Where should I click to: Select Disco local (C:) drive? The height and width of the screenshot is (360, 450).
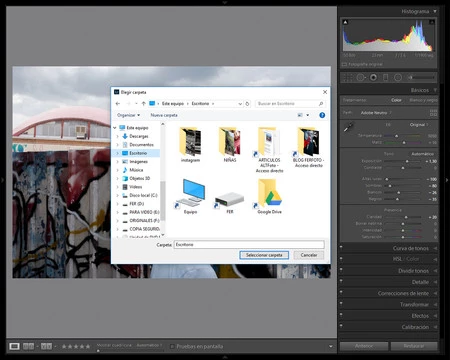[x=143, y=195]
